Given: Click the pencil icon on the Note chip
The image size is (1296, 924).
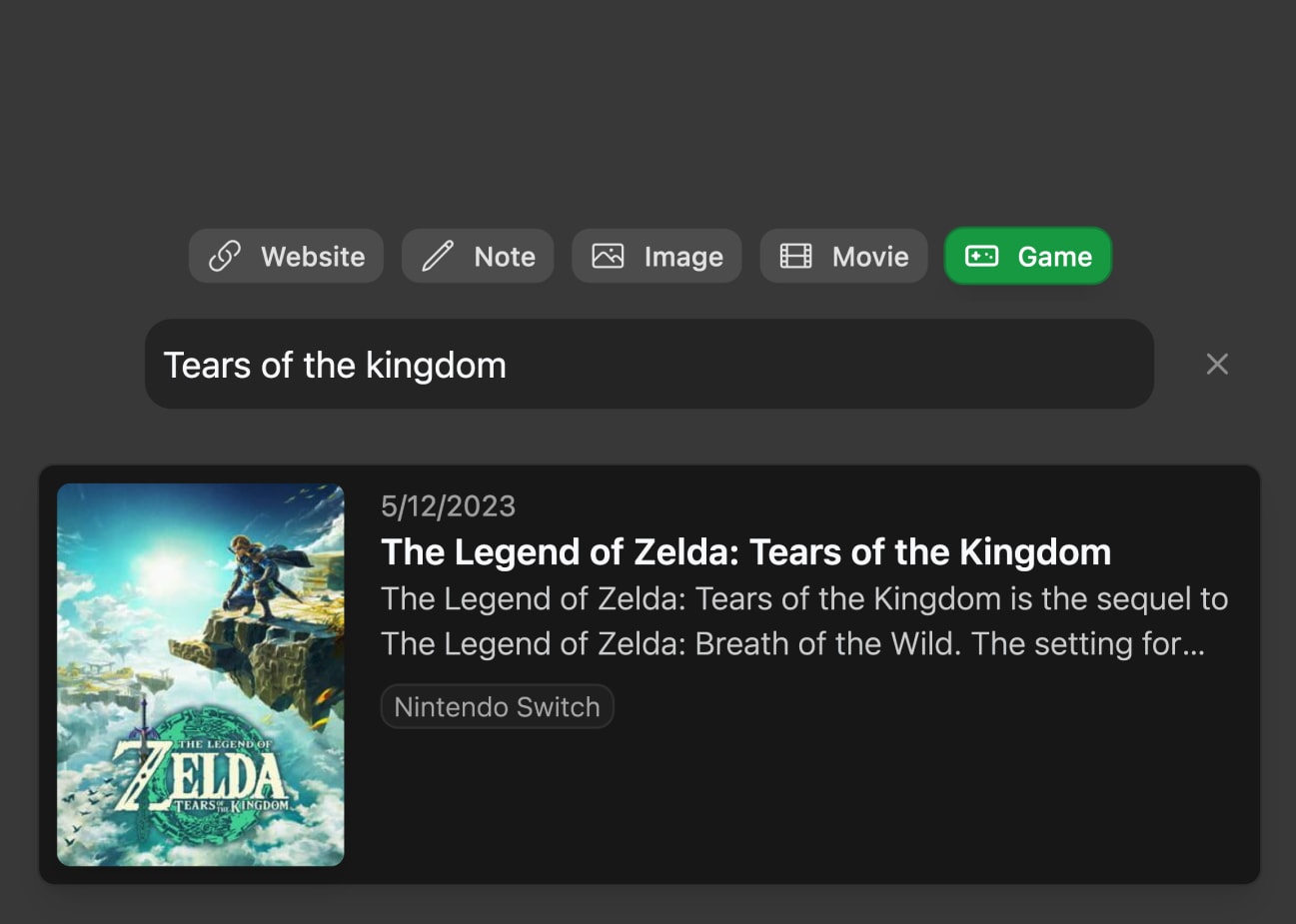Looking at the screenshot, I should (438, 257).
